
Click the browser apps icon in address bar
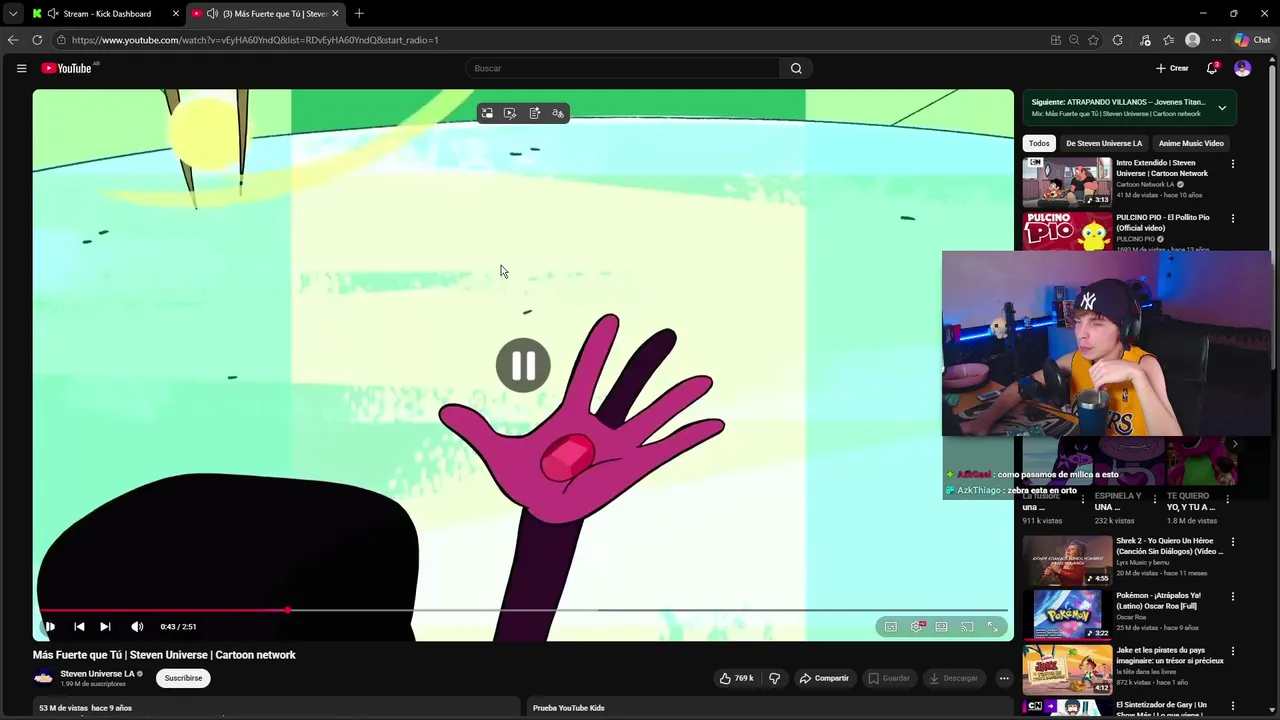click(1056, 40)
